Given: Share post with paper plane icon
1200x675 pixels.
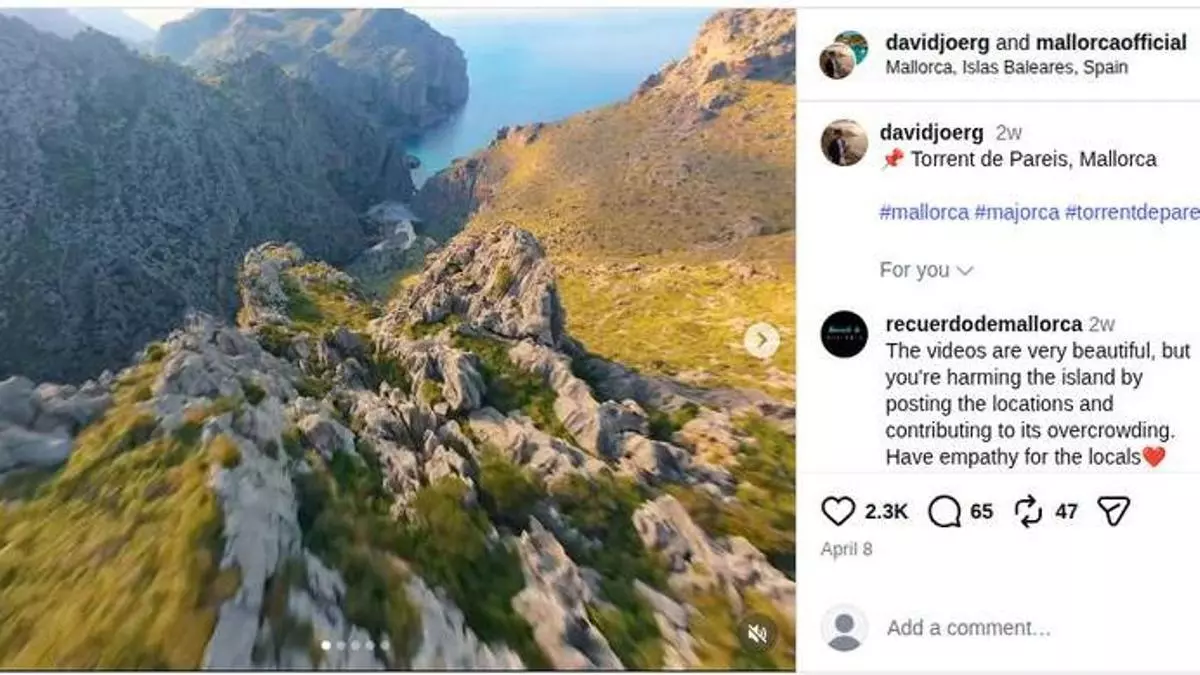Looking at the screenshot, I should [1113, 512].
